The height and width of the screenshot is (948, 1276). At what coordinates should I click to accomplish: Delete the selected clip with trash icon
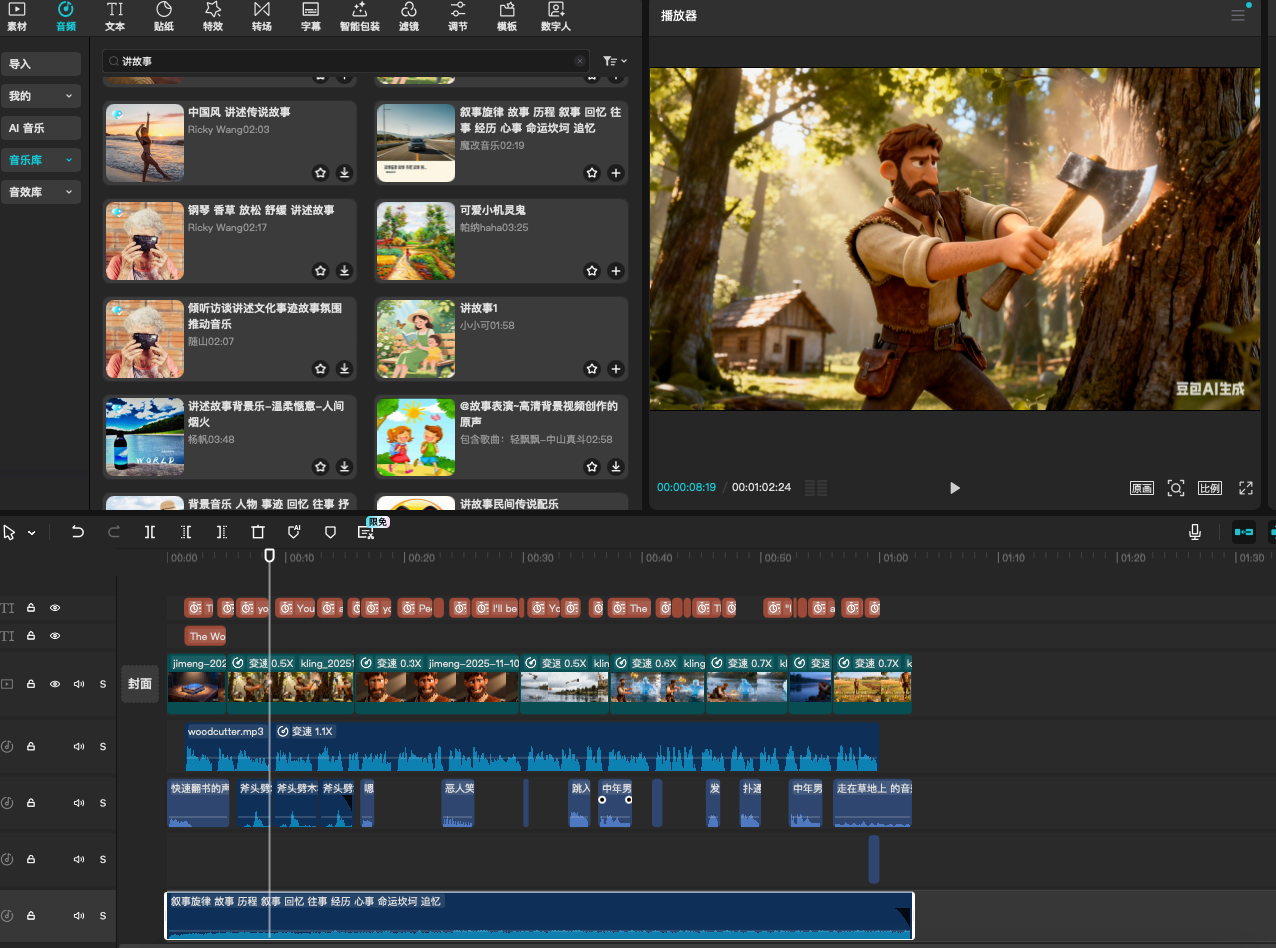258,533
